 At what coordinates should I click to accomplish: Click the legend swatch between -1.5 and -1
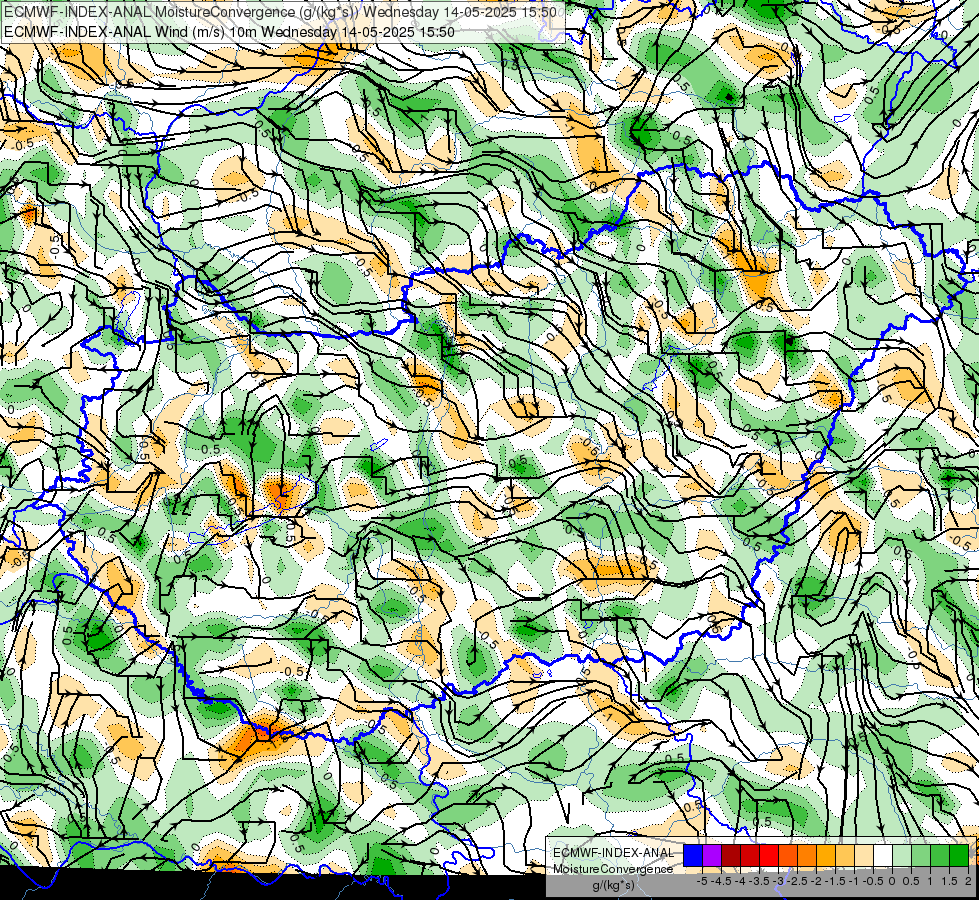[x=845, y=856]
